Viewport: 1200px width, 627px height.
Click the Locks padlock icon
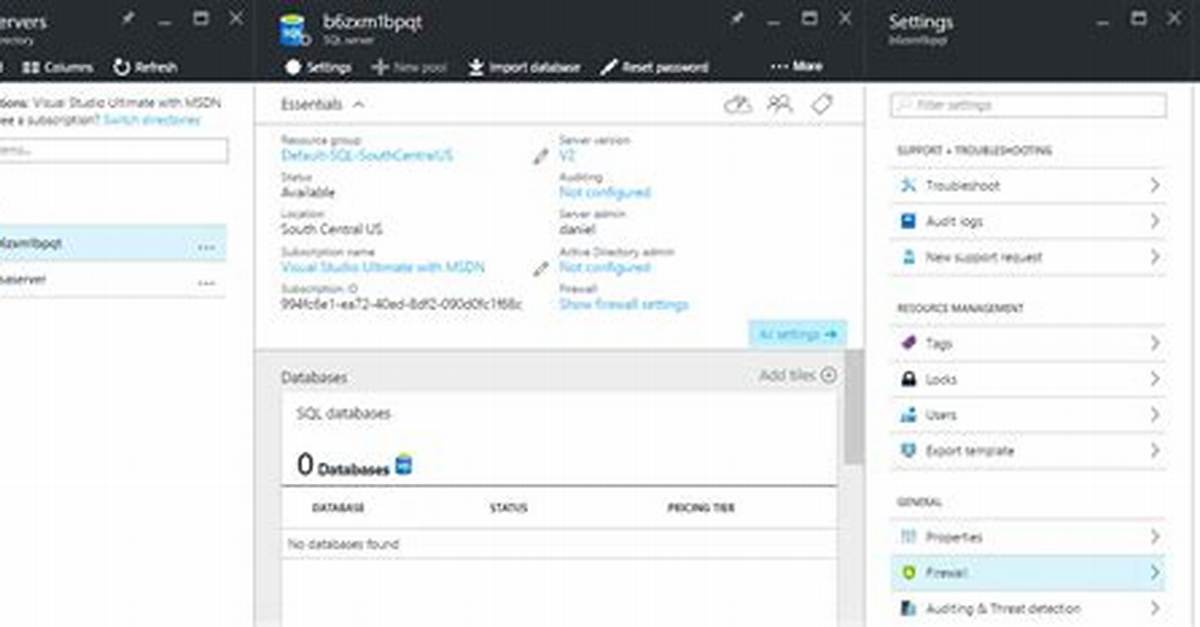pyautogui.click(x=908, y=379)
